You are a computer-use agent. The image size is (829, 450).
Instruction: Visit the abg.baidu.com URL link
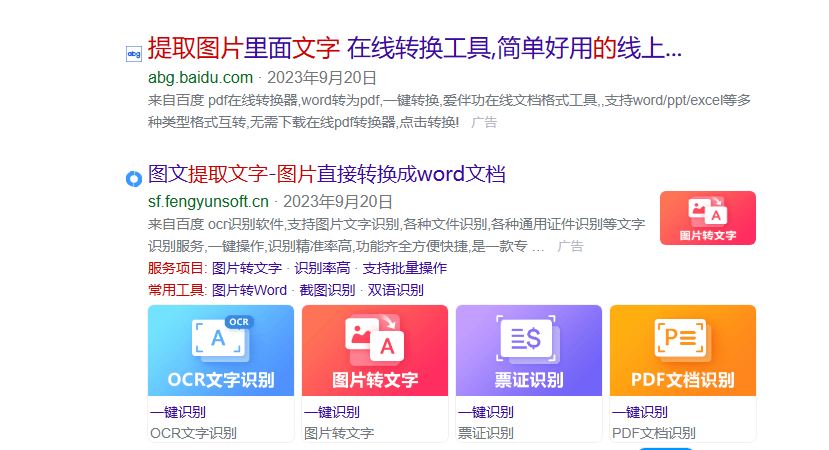click(200, 78)
